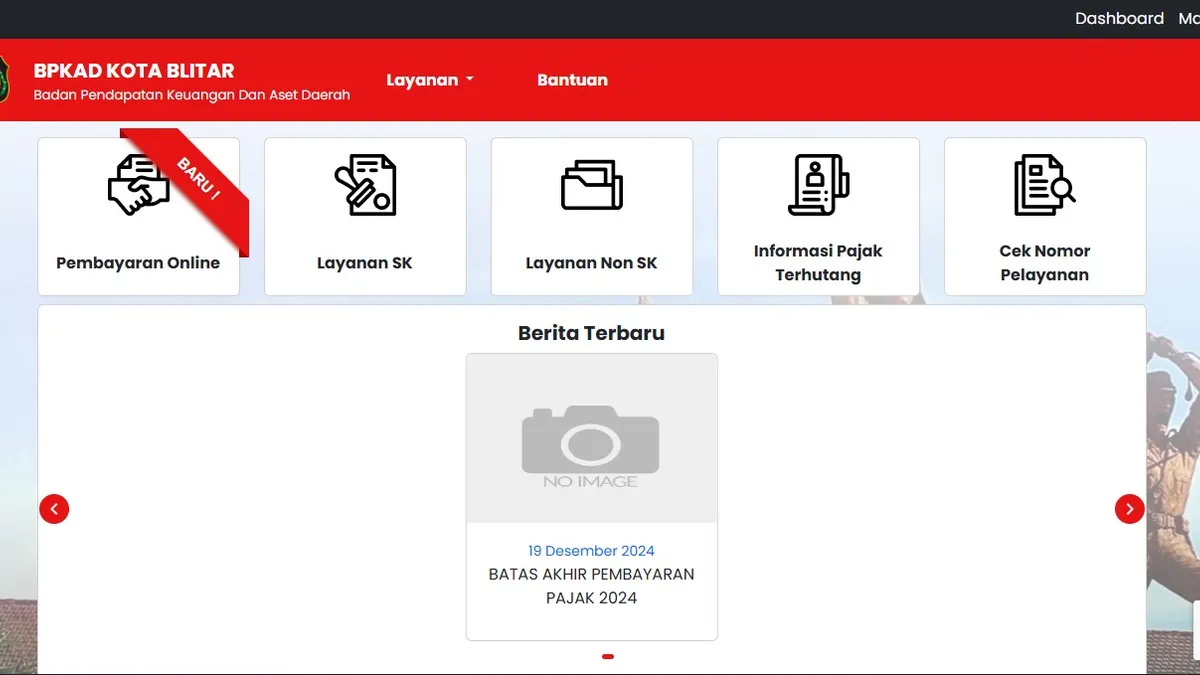Click the Berita Terbaru heading
This screenshot has height=675, width=1200.
click(x=592, y=333)
